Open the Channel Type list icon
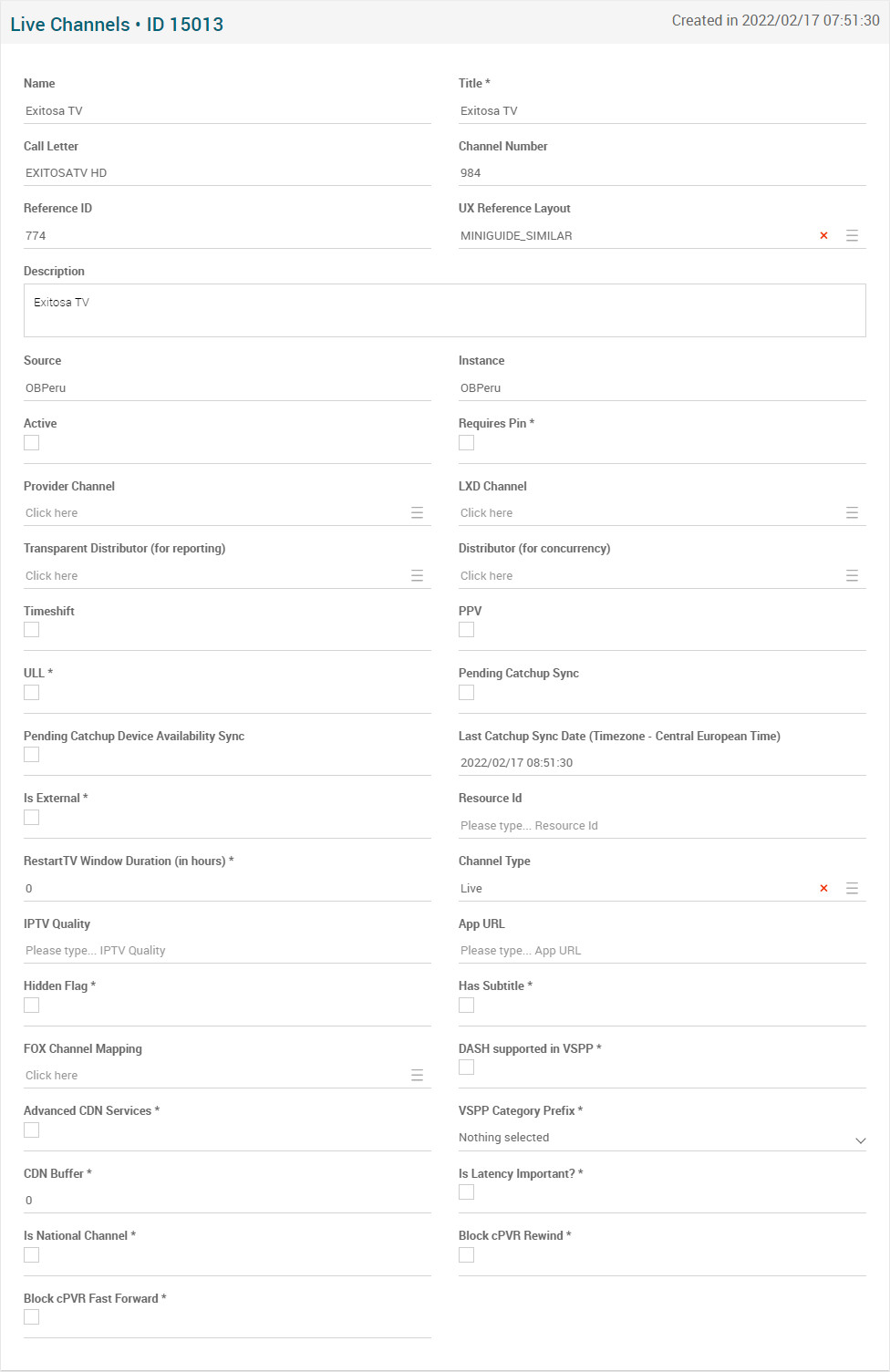This screenshot has height=1372, width=890. 852,889
